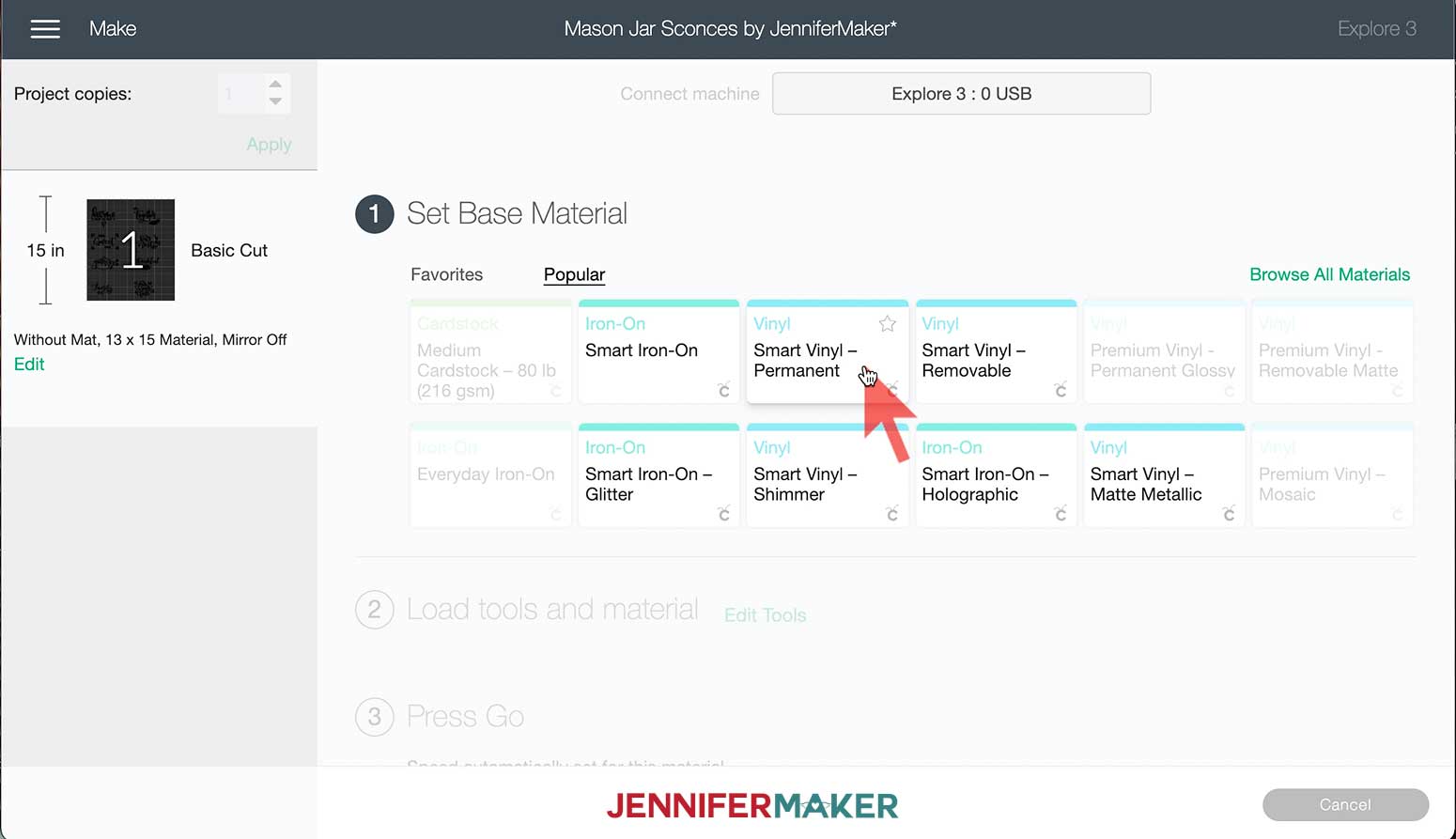
Task: Click Cricut logo on Smart Vinyl – Removable card
Action: coord(1061,389)
